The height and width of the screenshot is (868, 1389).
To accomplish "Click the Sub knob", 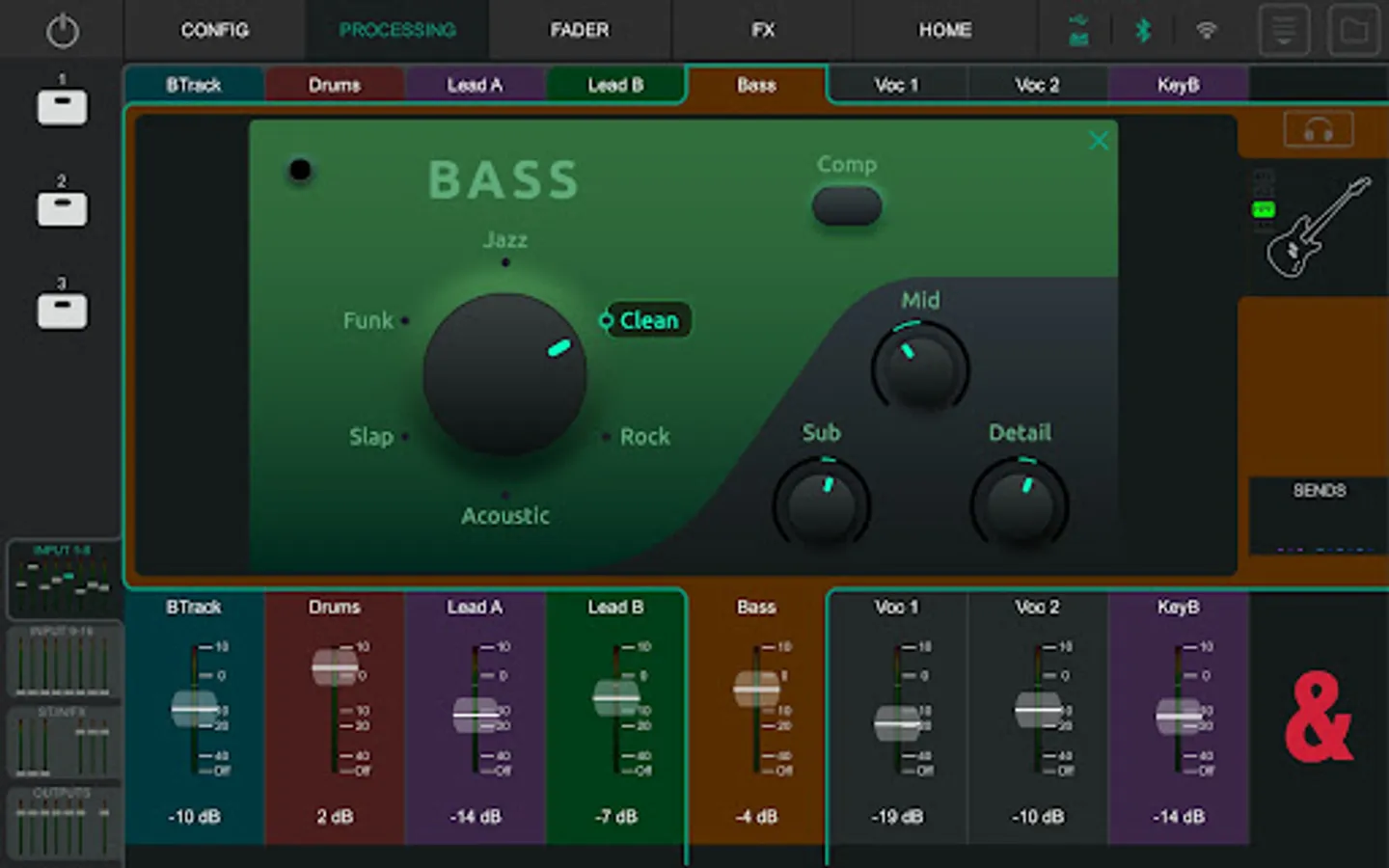I will coord(822,503).
